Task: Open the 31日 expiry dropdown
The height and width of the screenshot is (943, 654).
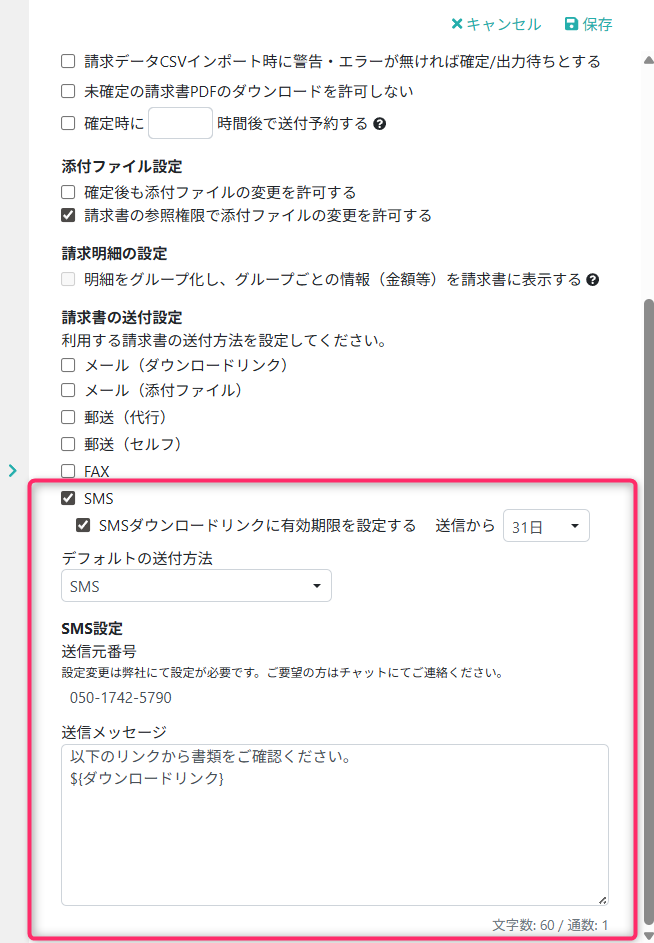Action: (546, 526)
